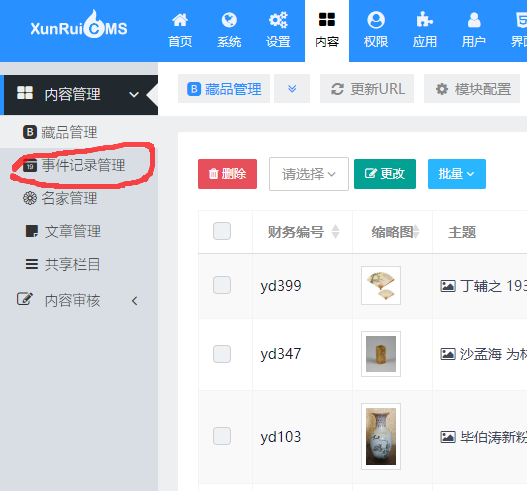Expand the 批量 batch dropdown button
Viewport: 527px width, 491px height.
456,174
